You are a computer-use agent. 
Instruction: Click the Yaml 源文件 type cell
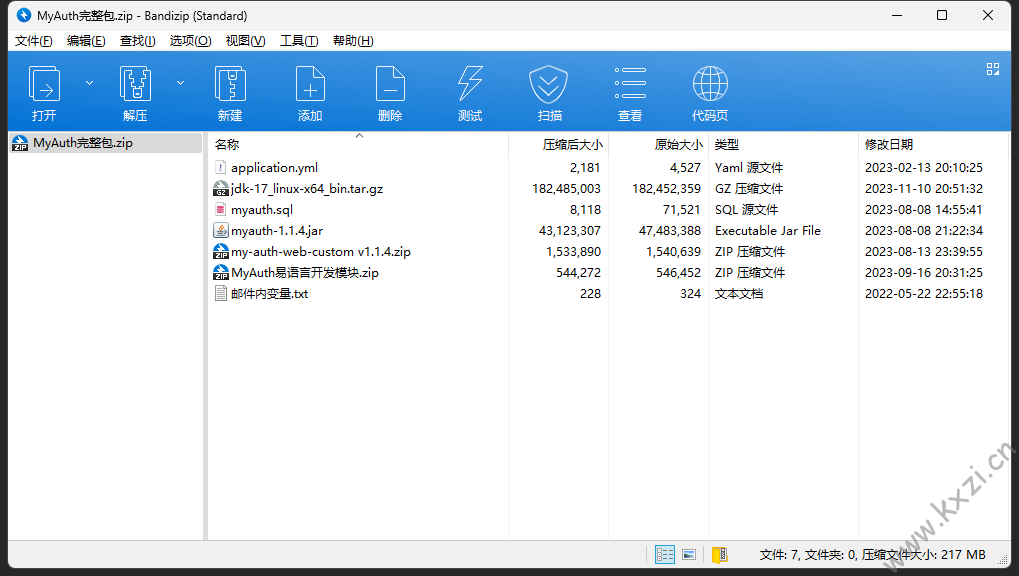[x=749, y=168]
